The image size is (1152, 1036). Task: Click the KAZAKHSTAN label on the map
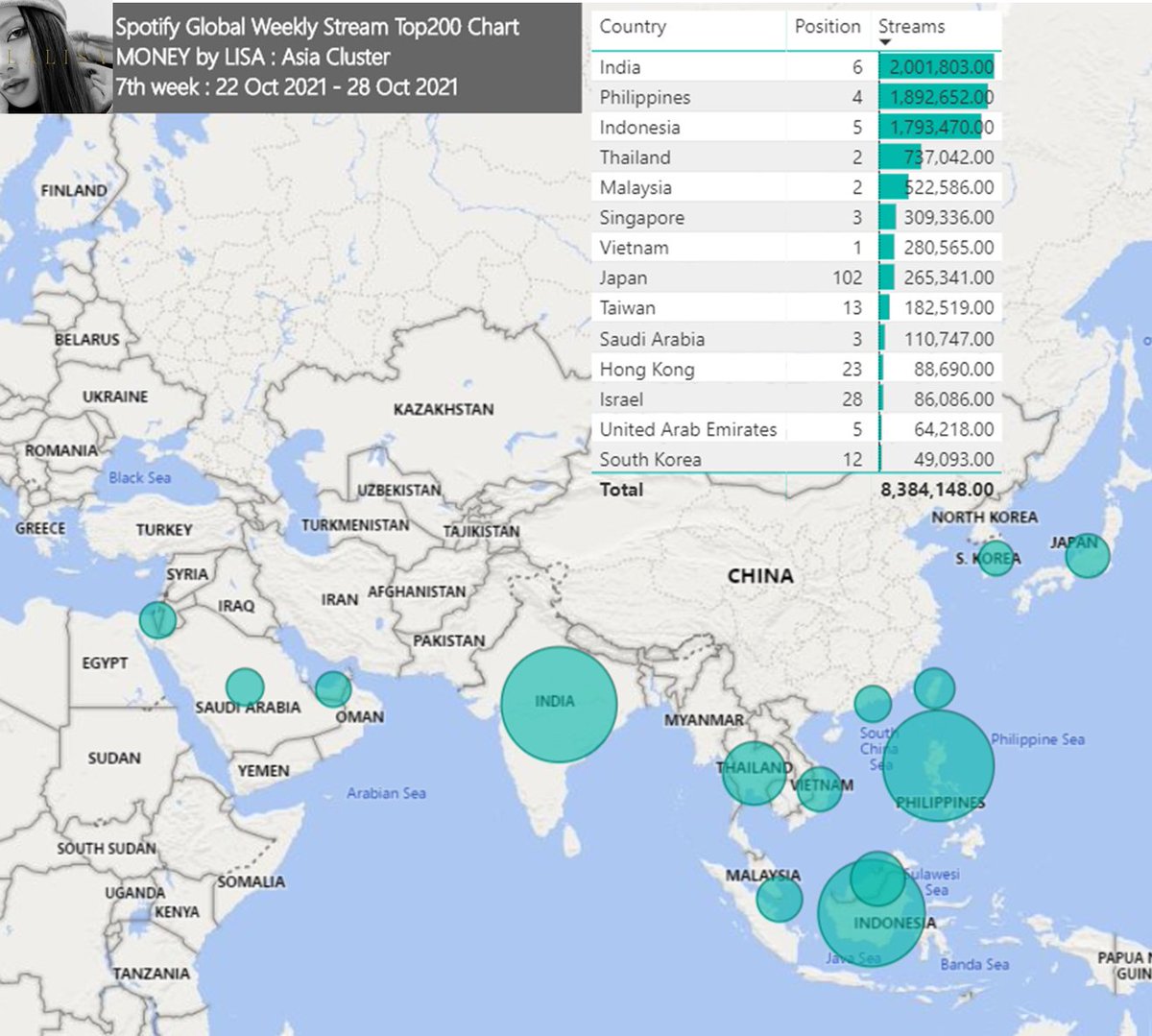444,410
